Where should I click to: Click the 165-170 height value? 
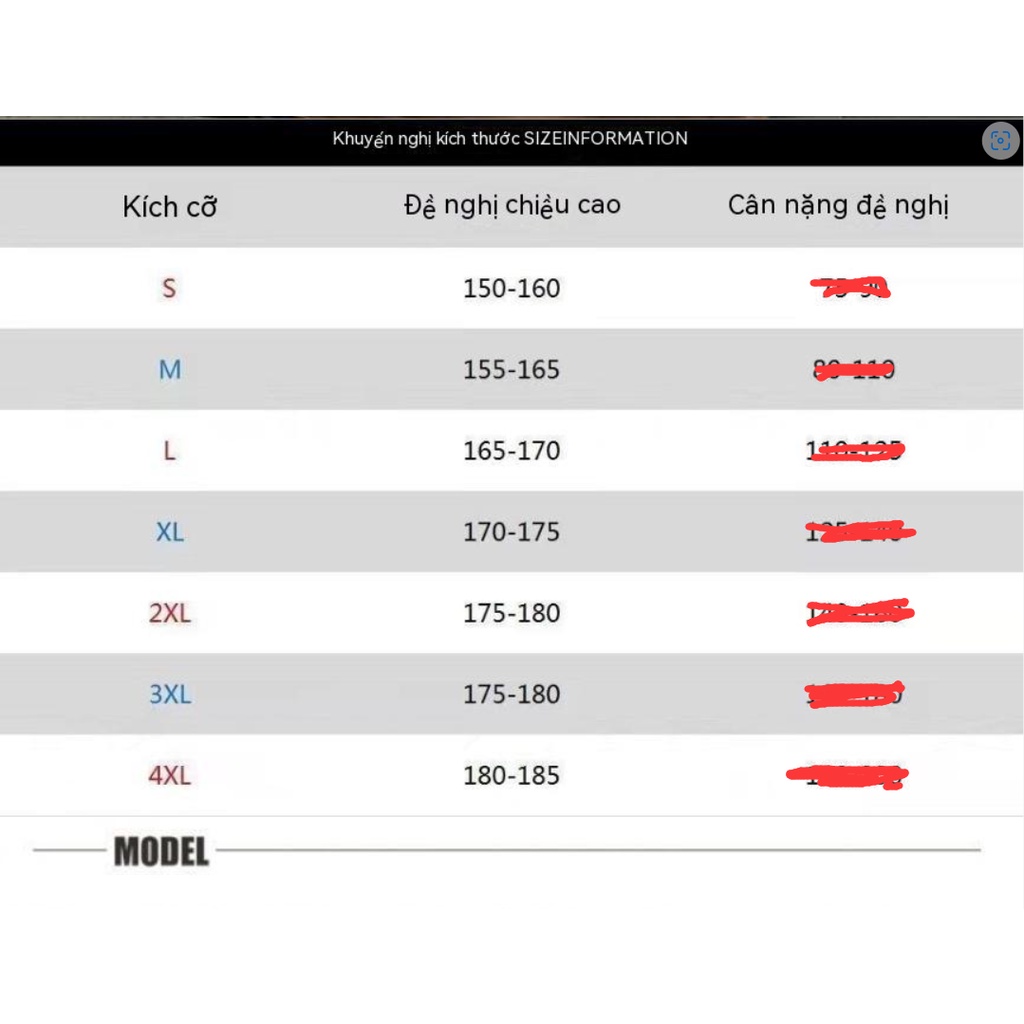click(512, 451)
